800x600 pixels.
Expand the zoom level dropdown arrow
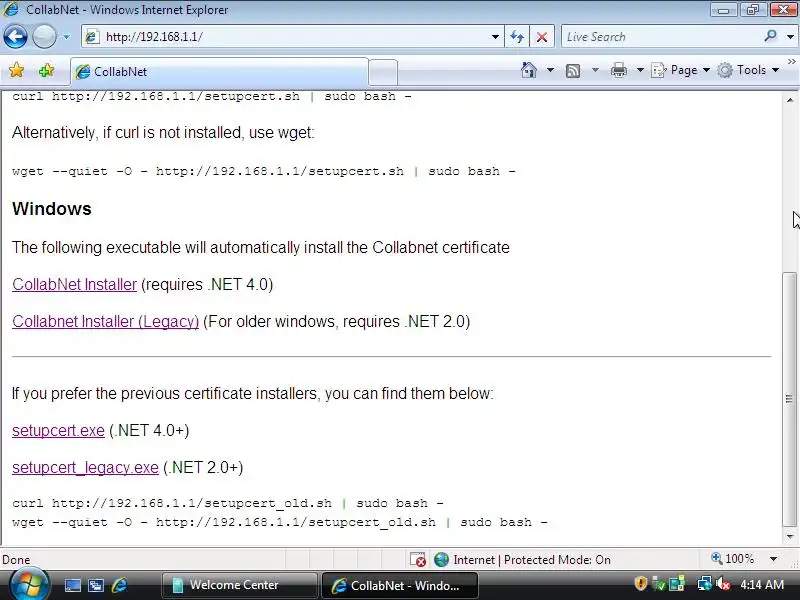(x=773, y=559)
